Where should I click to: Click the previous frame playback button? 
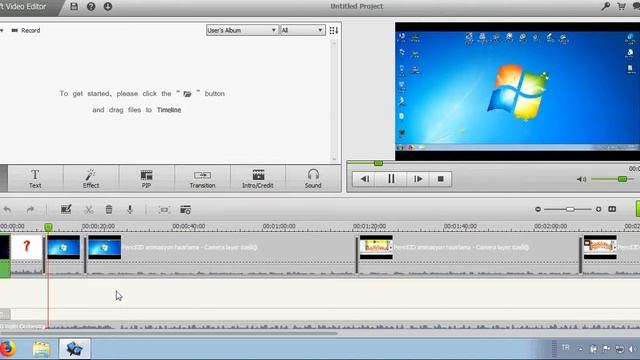(365, 179)
